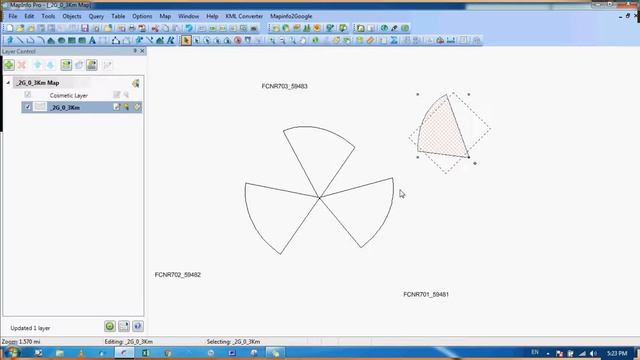Open the Objects menu
640x360 pixels.
click(x=72, y=16)
